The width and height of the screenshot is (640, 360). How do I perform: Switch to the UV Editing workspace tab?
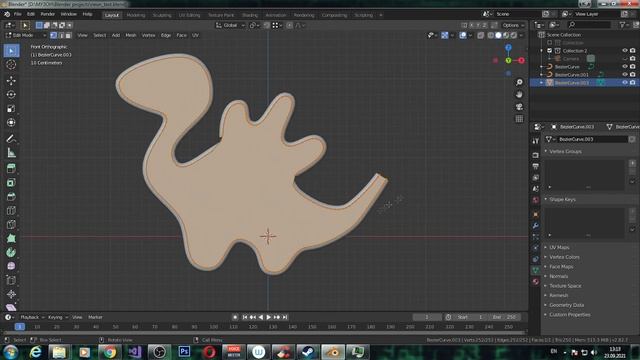(189, 15)
